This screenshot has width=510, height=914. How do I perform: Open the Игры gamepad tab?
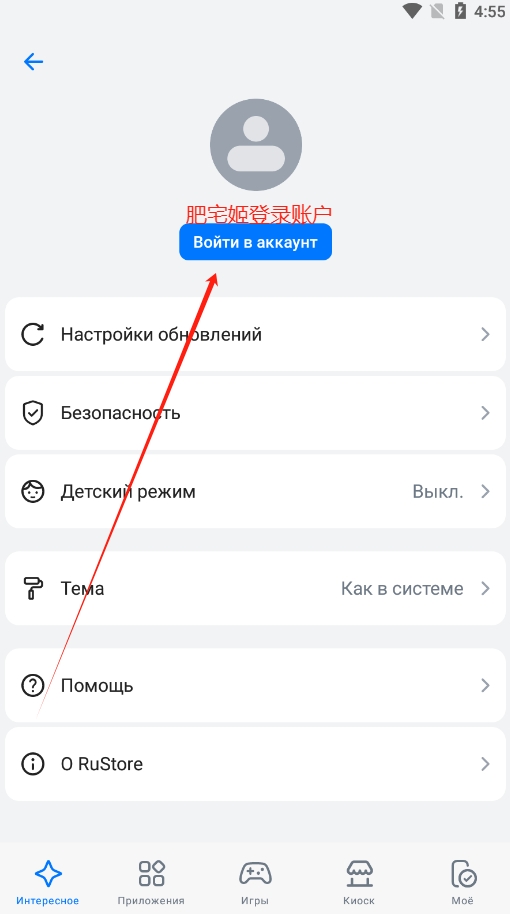[x=255, y=881]
